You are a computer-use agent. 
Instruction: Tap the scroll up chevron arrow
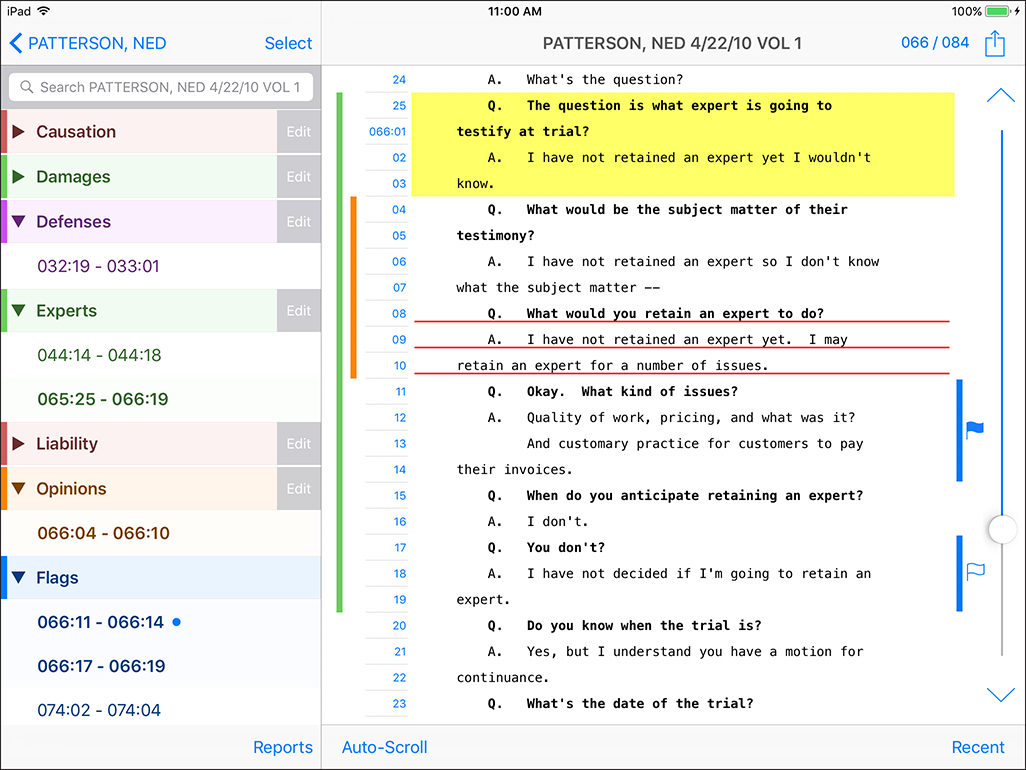point(1000,96)
